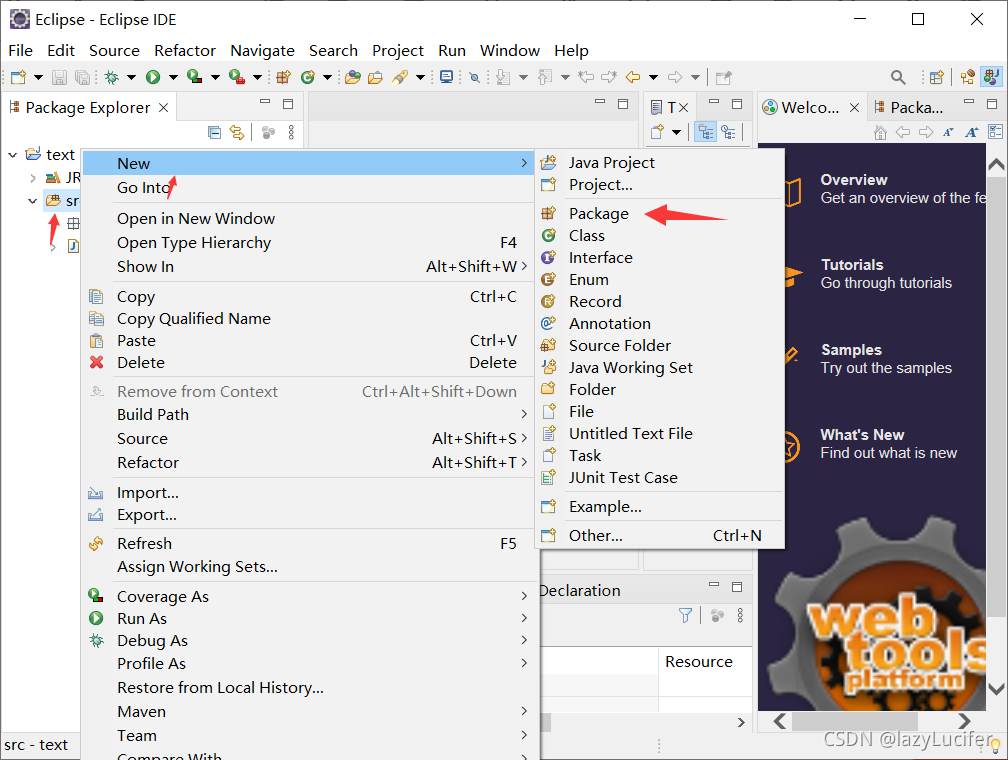Select Source Folder in New submenu

(660, 345)
